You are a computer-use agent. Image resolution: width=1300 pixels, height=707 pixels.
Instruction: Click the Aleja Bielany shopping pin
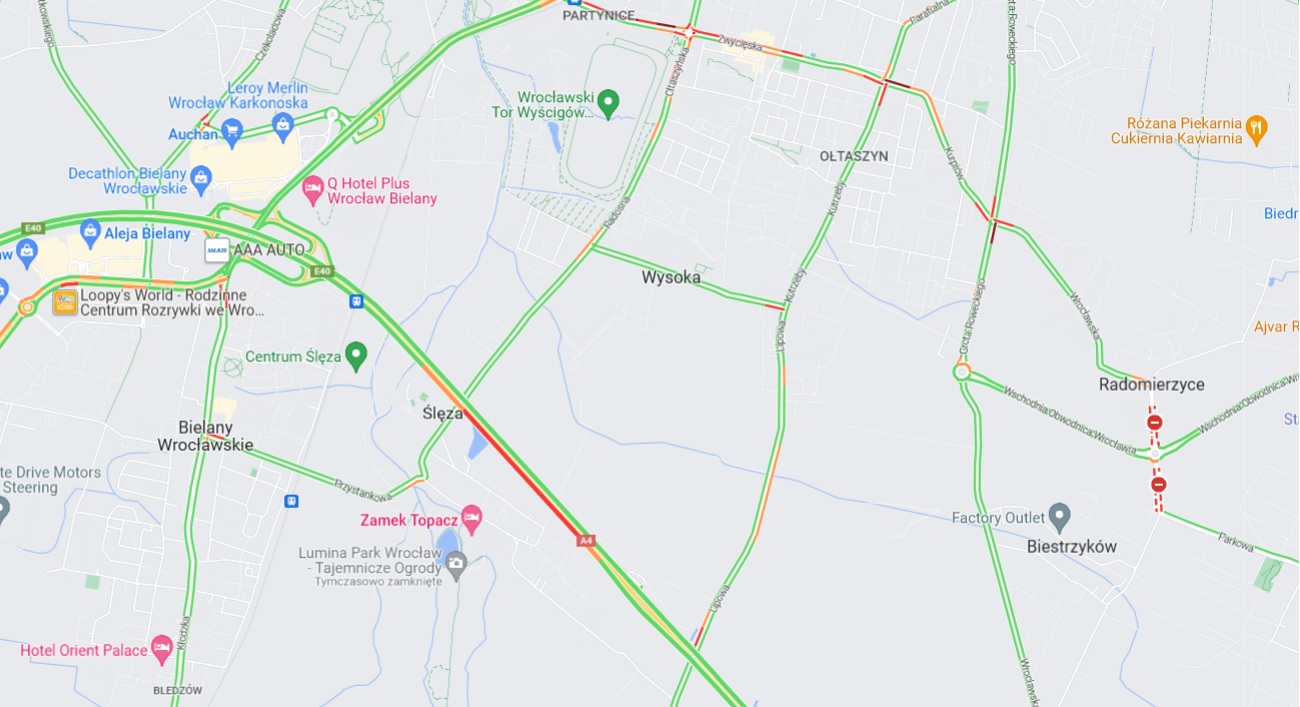click(90, 231)
